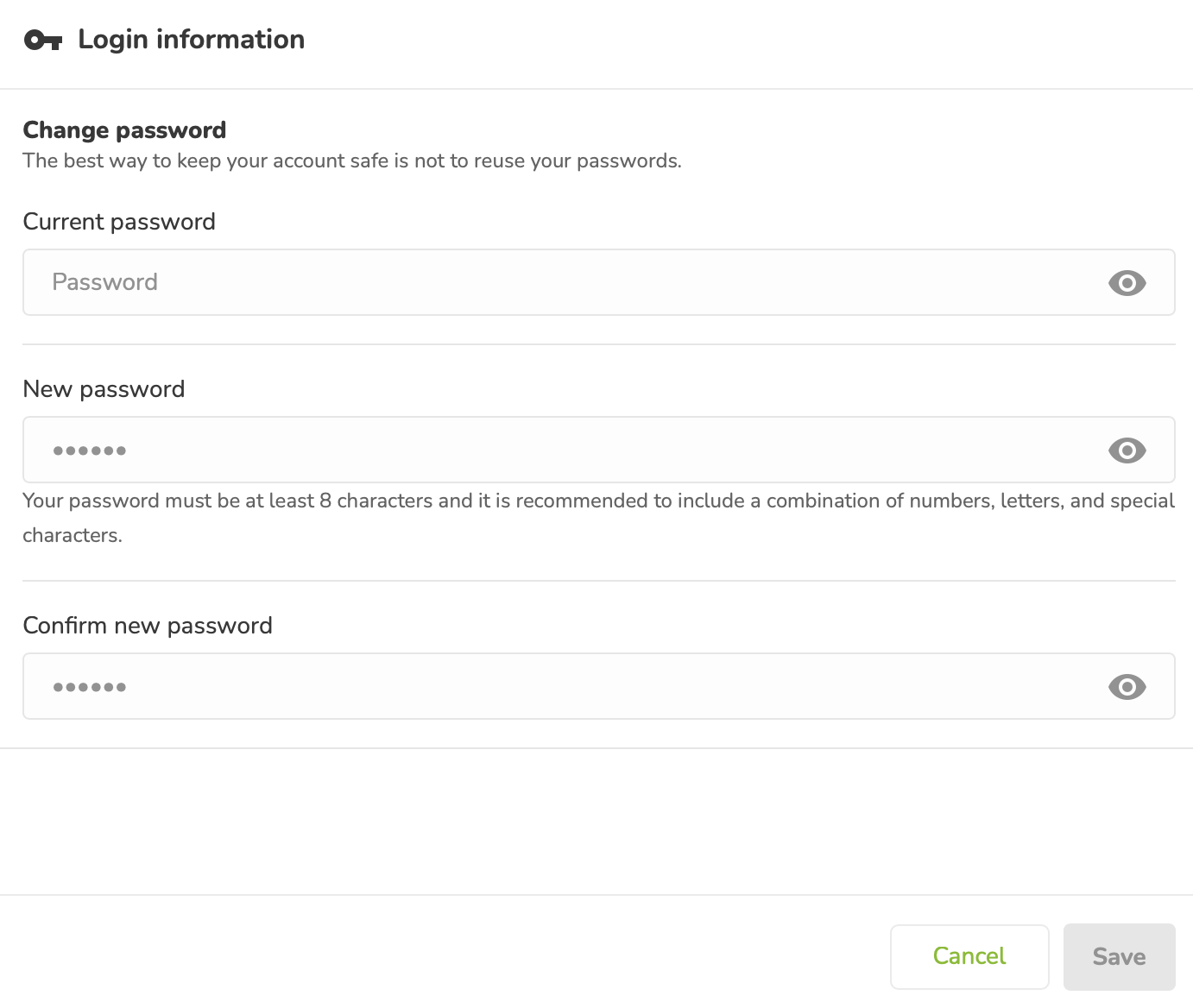This screenshot has height=1008, width=1193.
Task: Click the Change password heading
Action: point(124,129)
